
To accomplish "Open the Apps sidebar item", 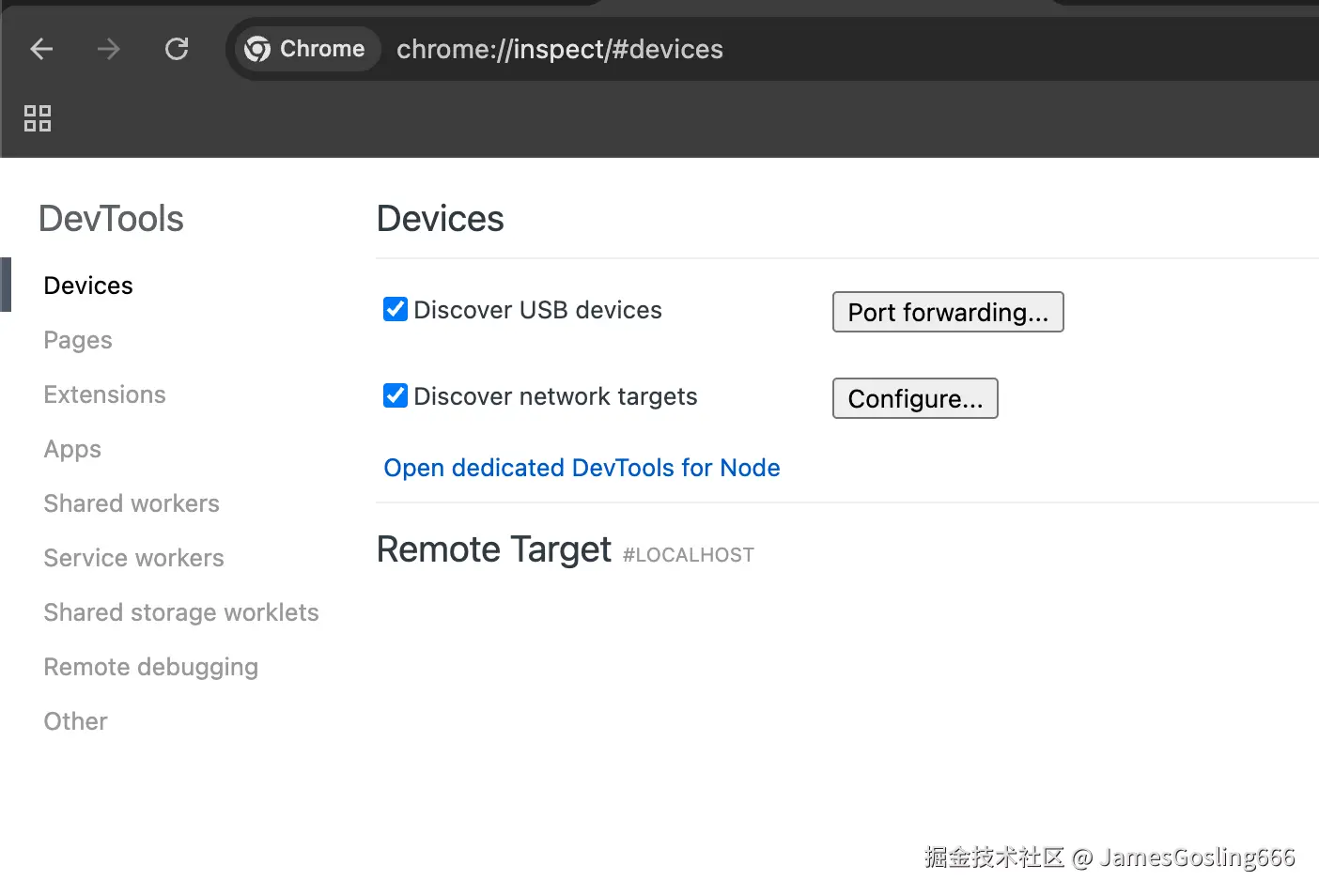I will pyautogui.click(x=72, y=449).
